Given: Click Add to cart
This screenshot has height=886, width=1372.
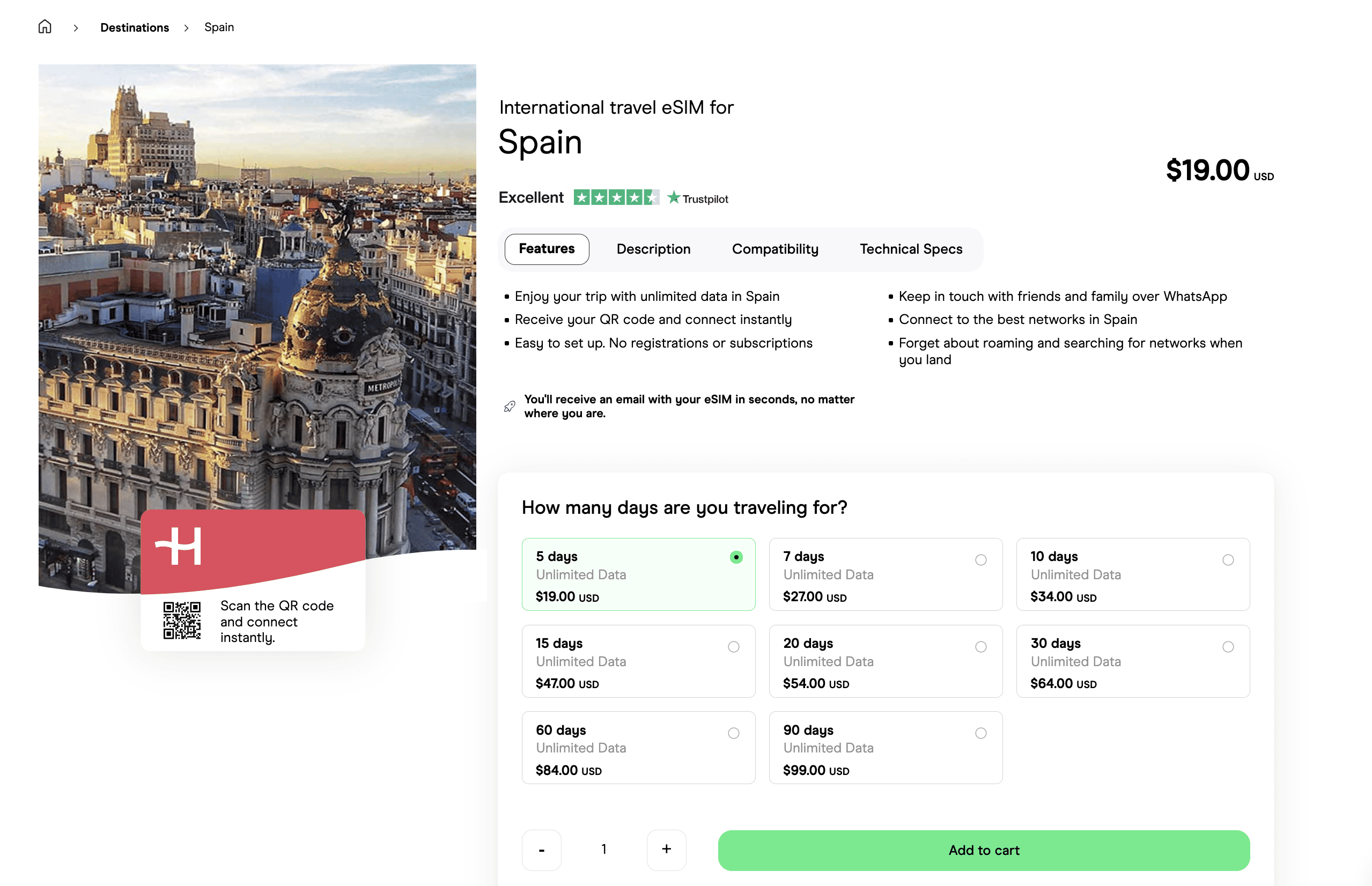Looking at the screenshot, I should point(983,850).
